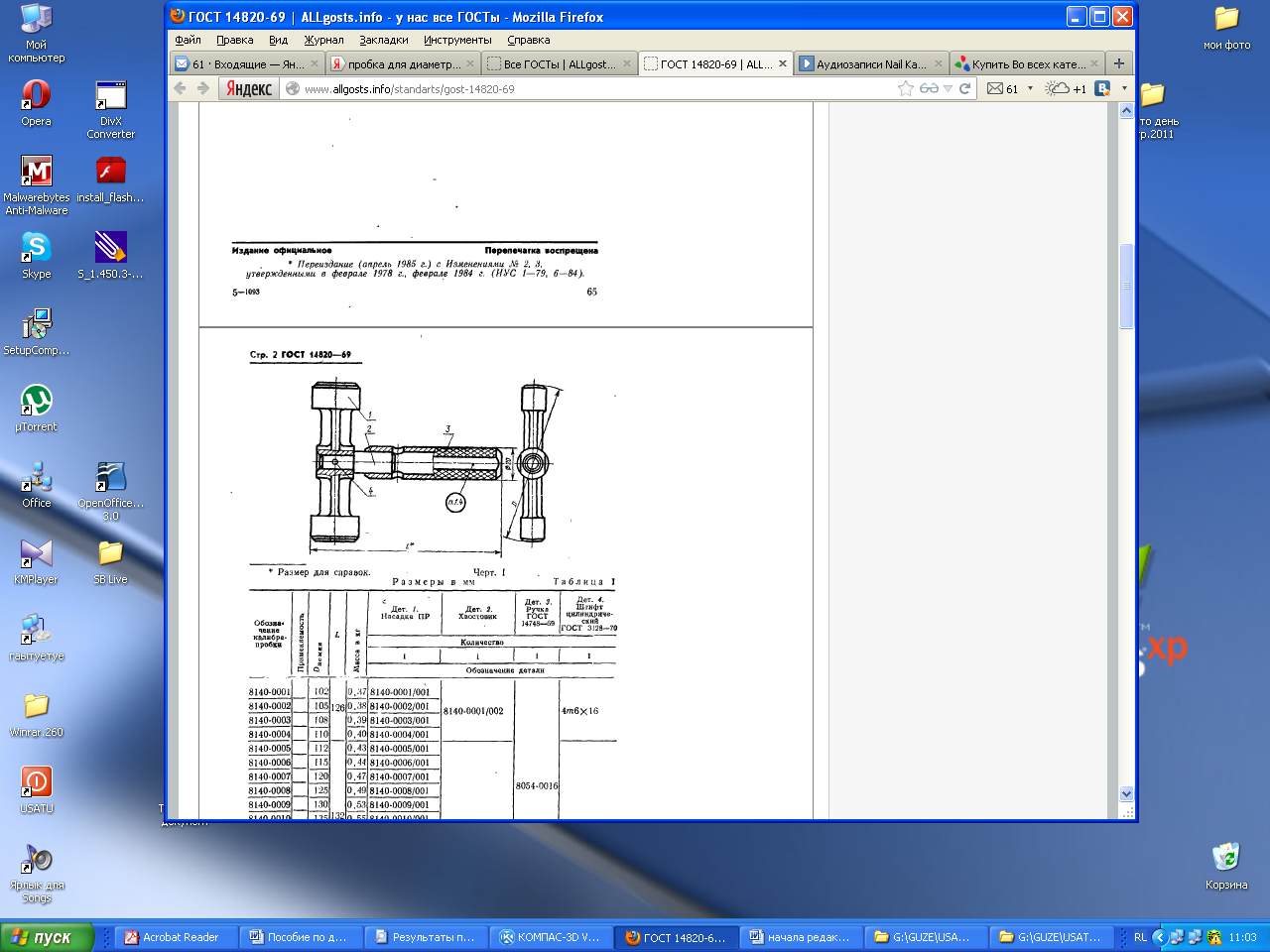Open the Закладки menu
1270x952 pixels.
coord(383,40)
